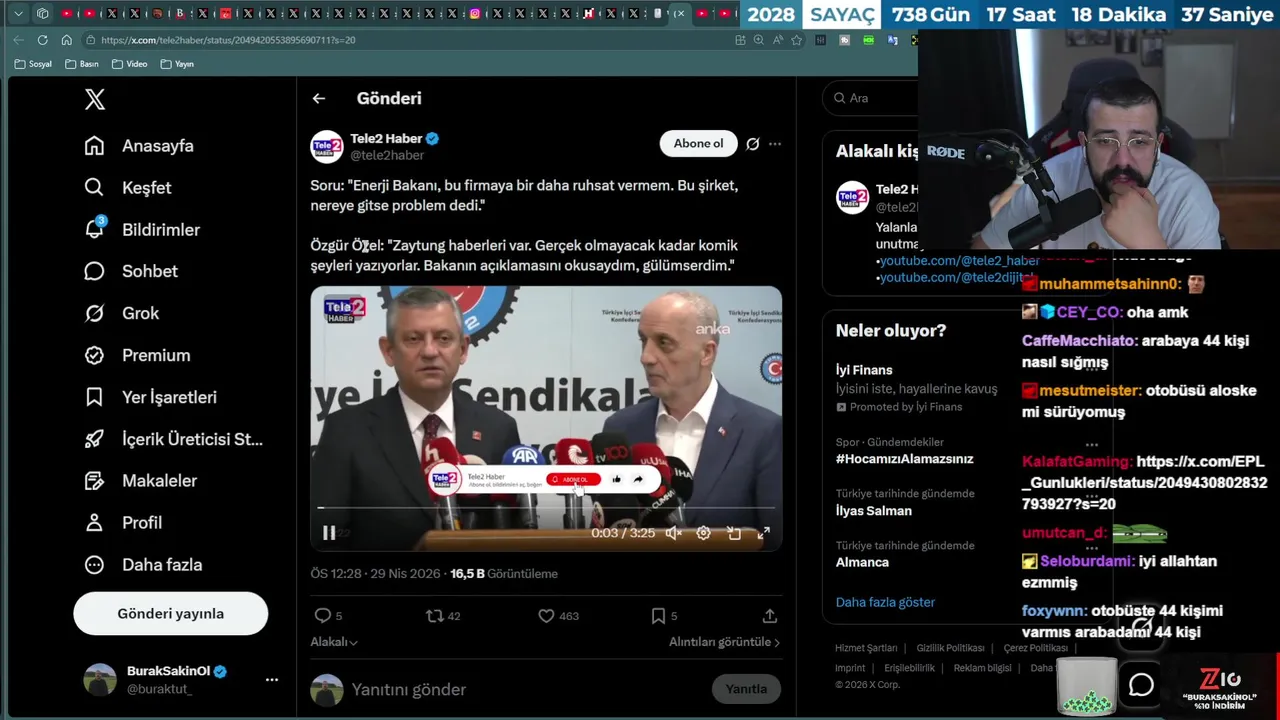Open Basın bookmarks folder
This screenshot has height=720, width=1280.
pos(82,64)
